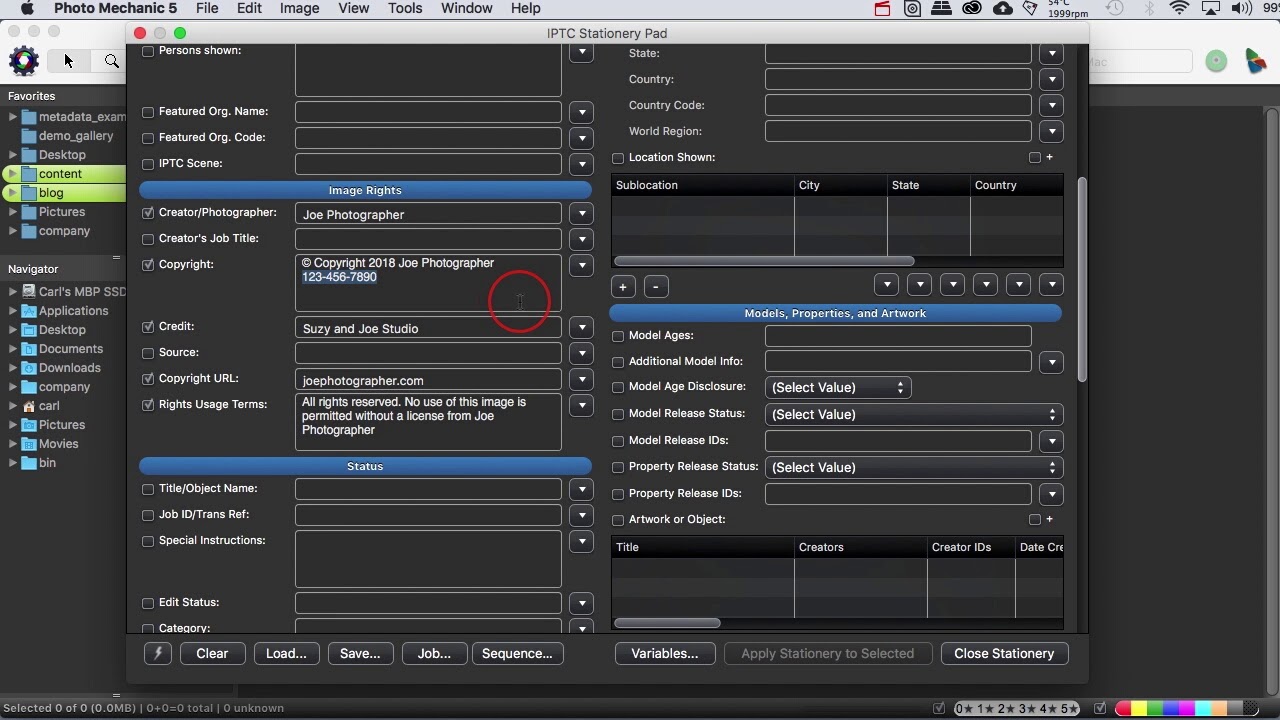Image resolution: width=1280 pixels, height=720 pixels.
Task: Open the Image menu
Action: (x=299, y=9)
